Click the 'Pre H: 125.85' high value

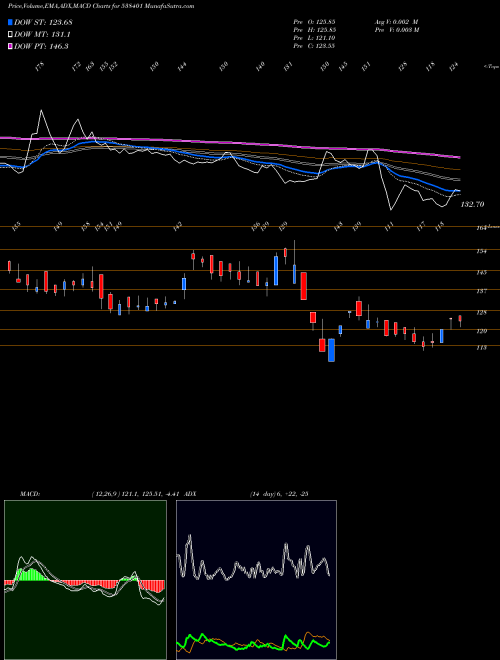tap(314, 30)
